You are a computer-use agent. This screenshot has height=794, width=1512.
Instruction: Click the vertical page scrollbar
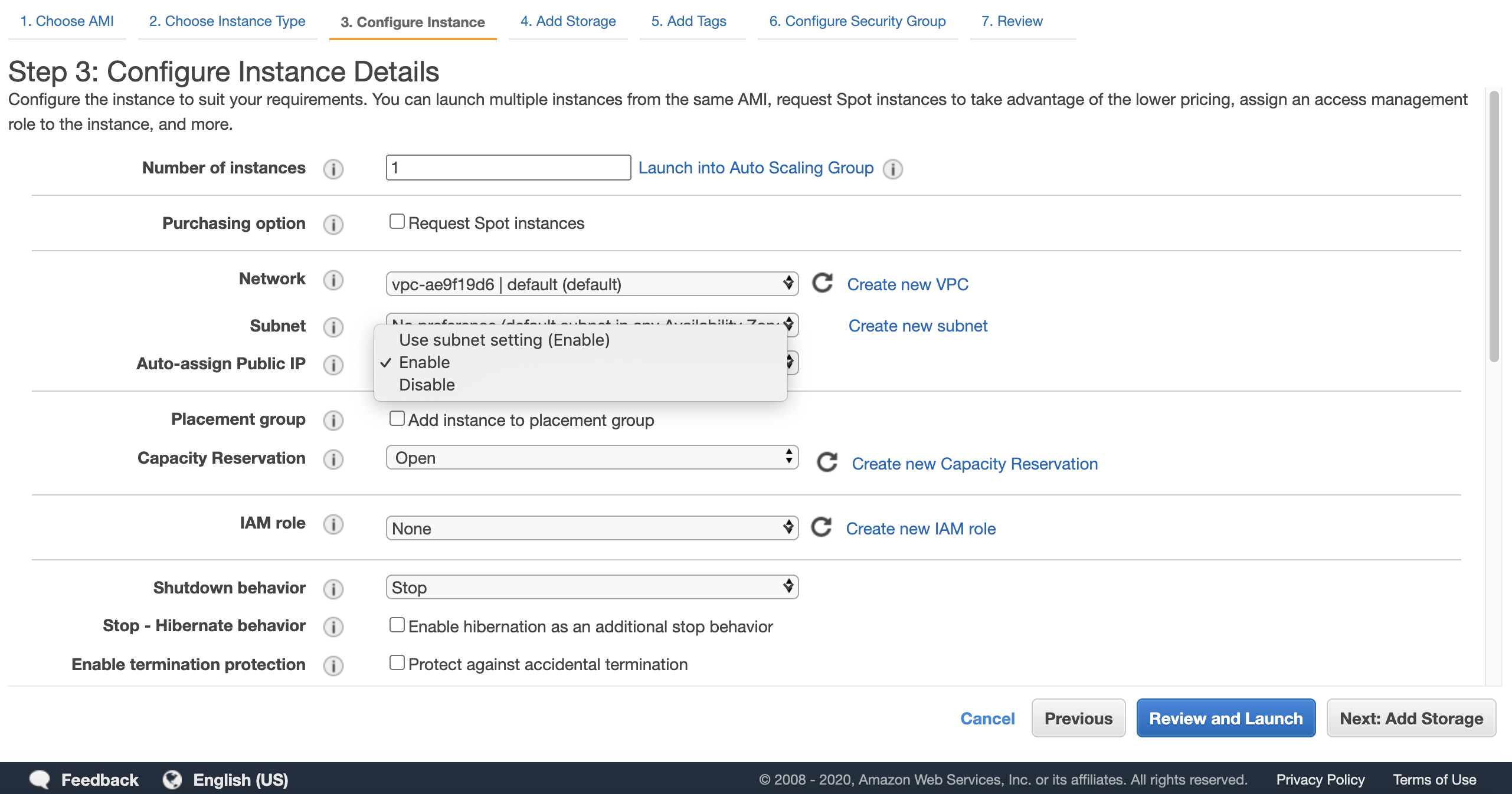click(1494, 226)
